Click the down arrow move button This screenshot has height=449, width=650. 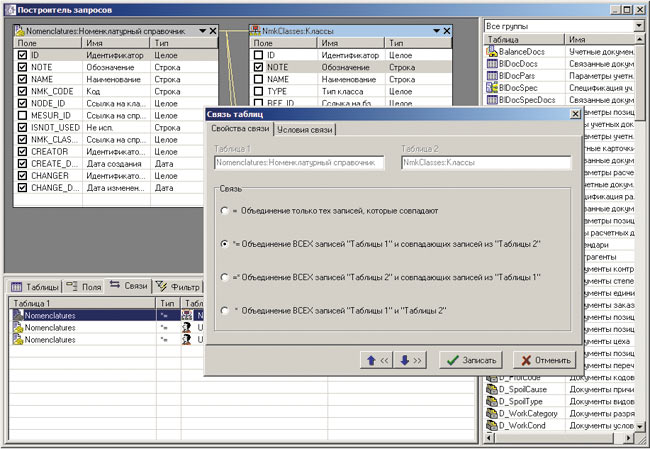coord(410,360)
